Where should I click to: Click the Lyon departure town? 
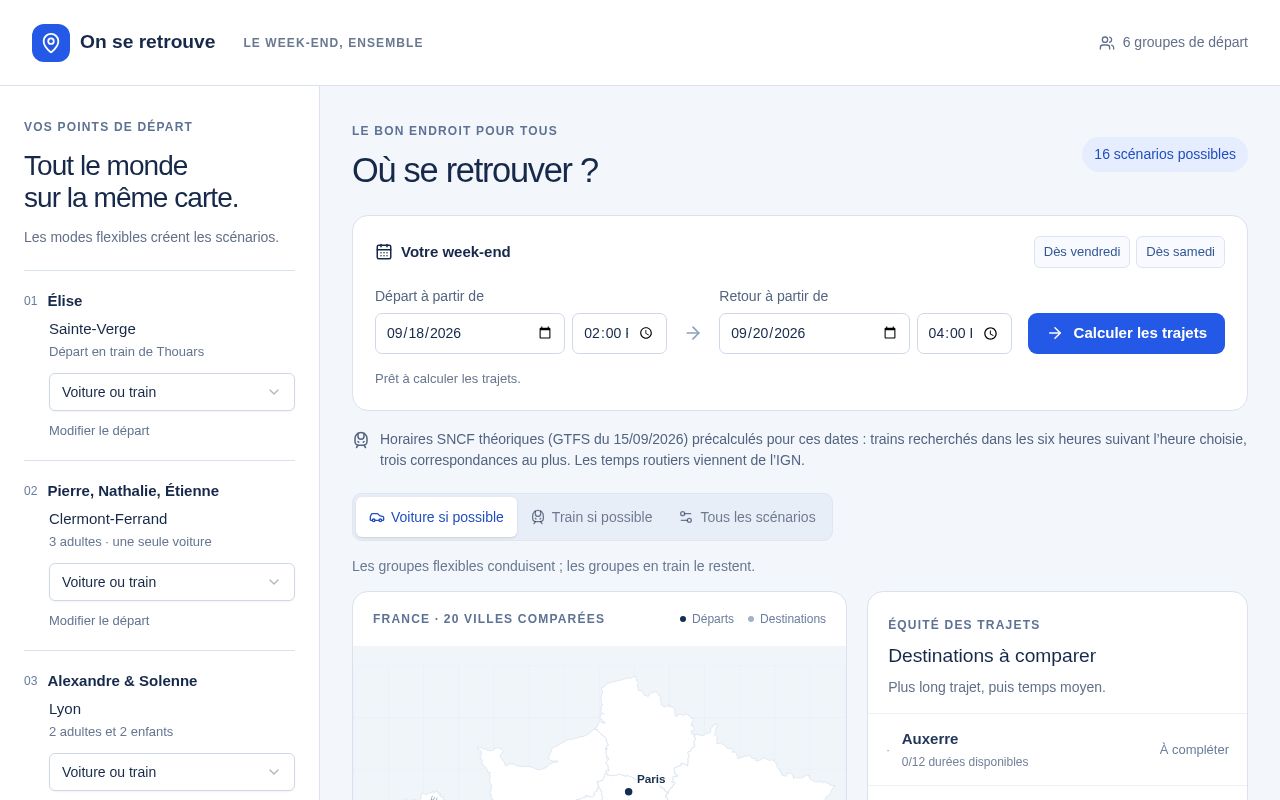point(65,709)
